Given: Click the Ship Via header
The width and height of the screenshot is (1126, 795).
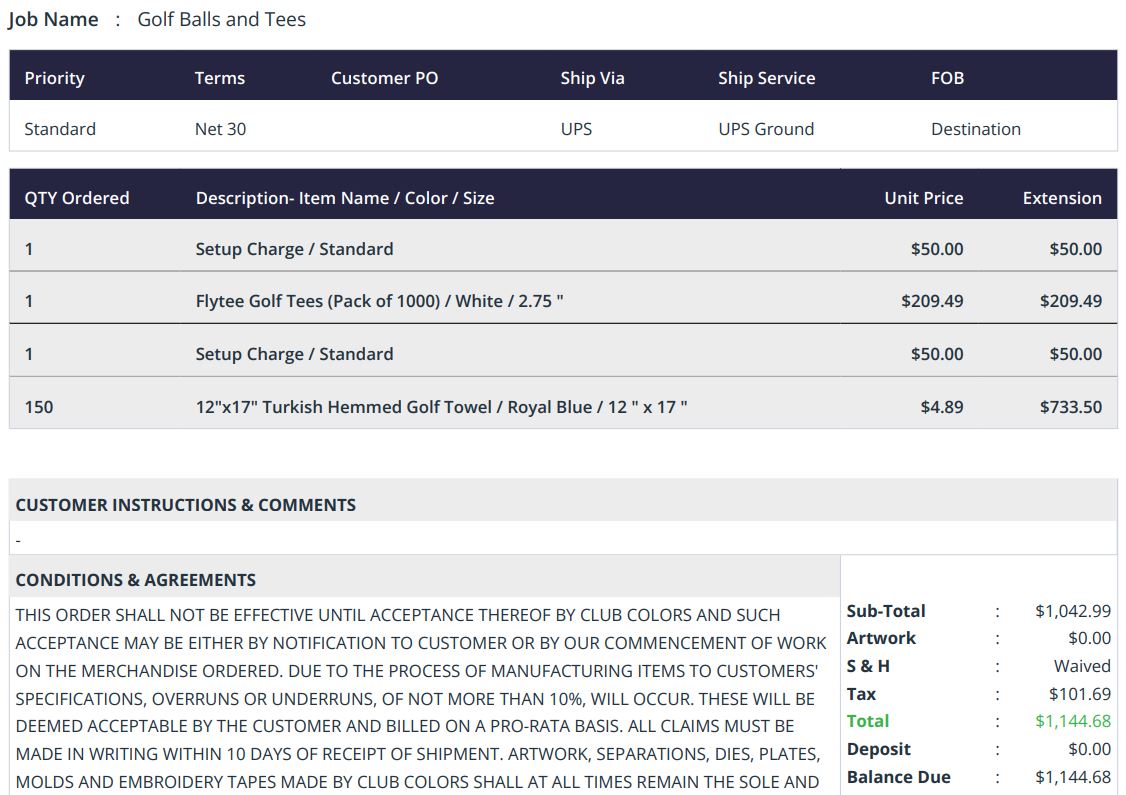Looking at the screenshot, I should pyautogui.click(x=592, y=78).
